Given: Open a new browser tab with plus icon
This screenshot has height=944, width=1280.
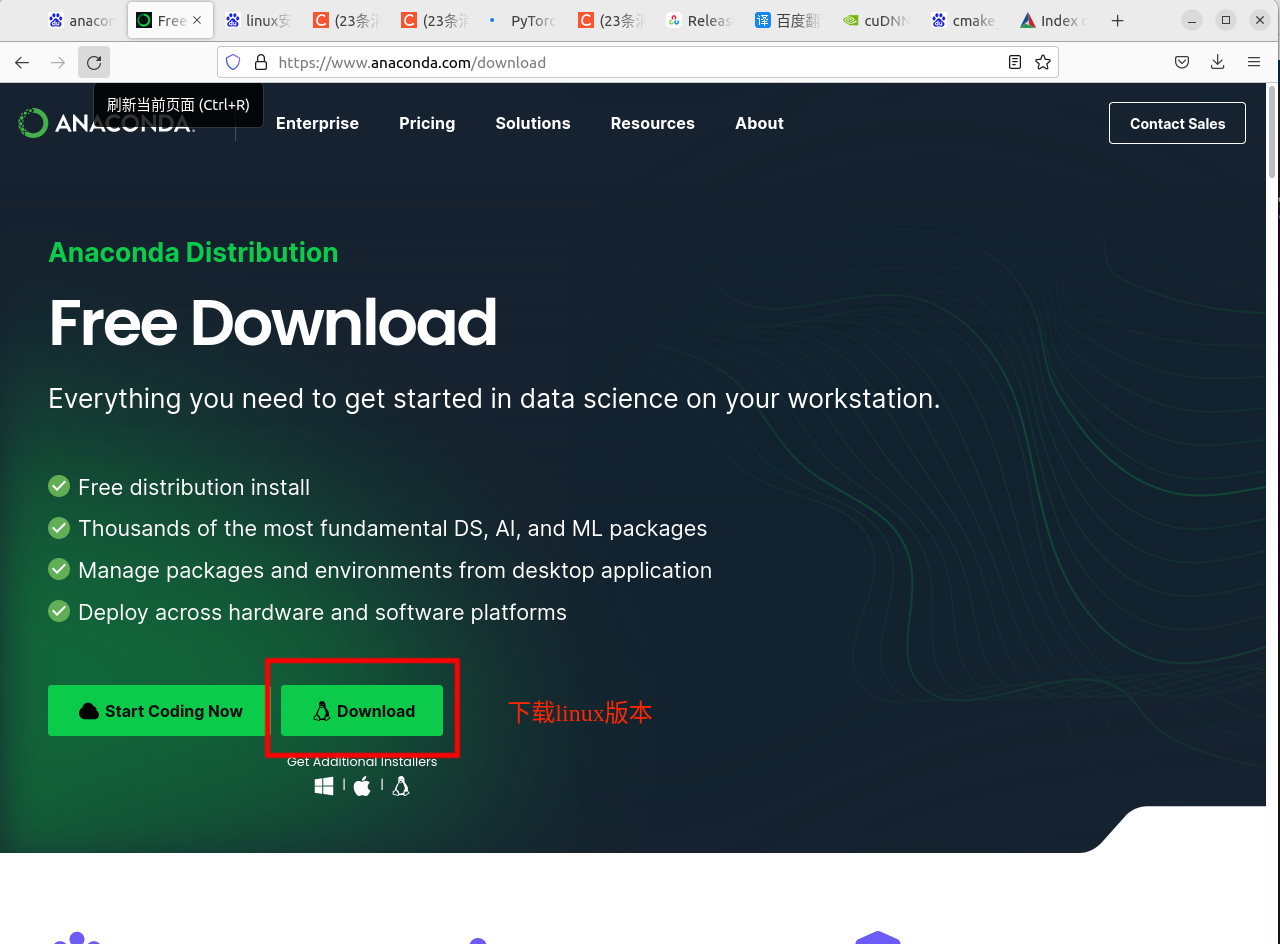Looking at the screenshot, I should click(x=1117, y=20).
